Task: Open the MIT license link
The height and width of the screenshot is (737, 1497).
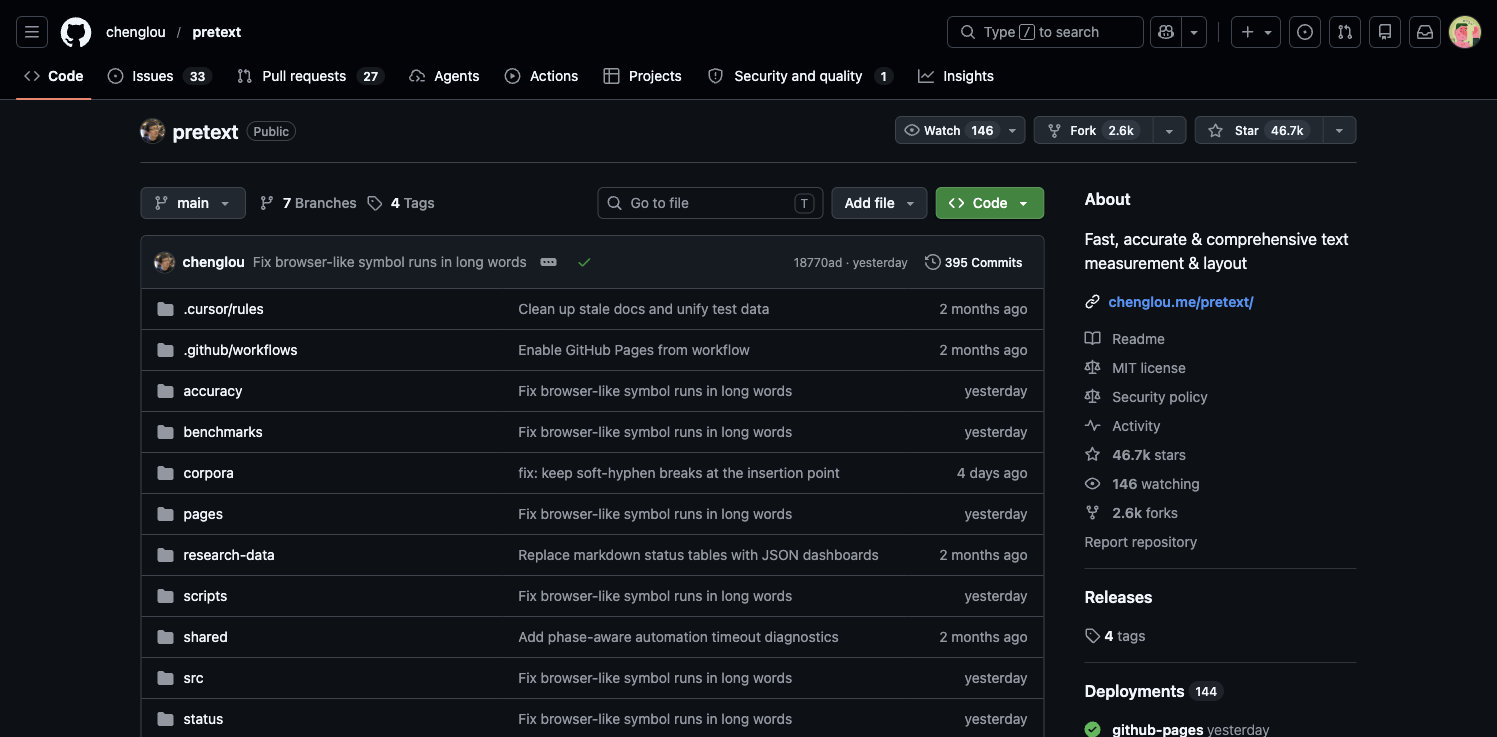Action: (1148, 368)
